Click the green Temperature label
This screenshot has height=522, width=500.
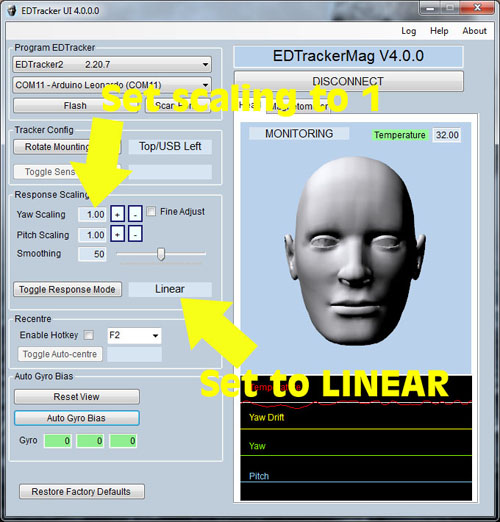pyautogui.click(x=400, y=135)
